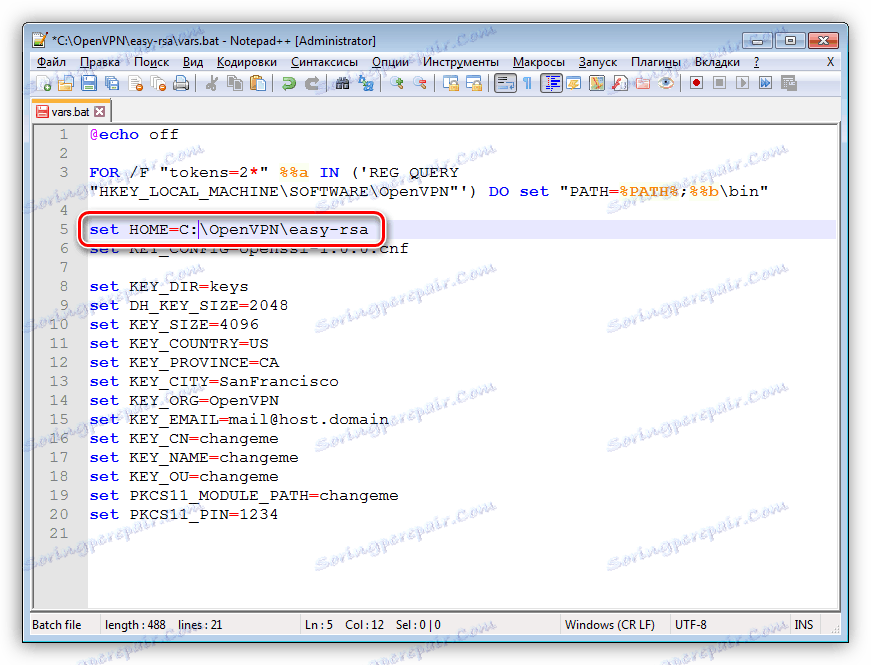This screenshot has width=871, height=665.
Task: Cut selection with the scissors icon
Action: [211, 84]
